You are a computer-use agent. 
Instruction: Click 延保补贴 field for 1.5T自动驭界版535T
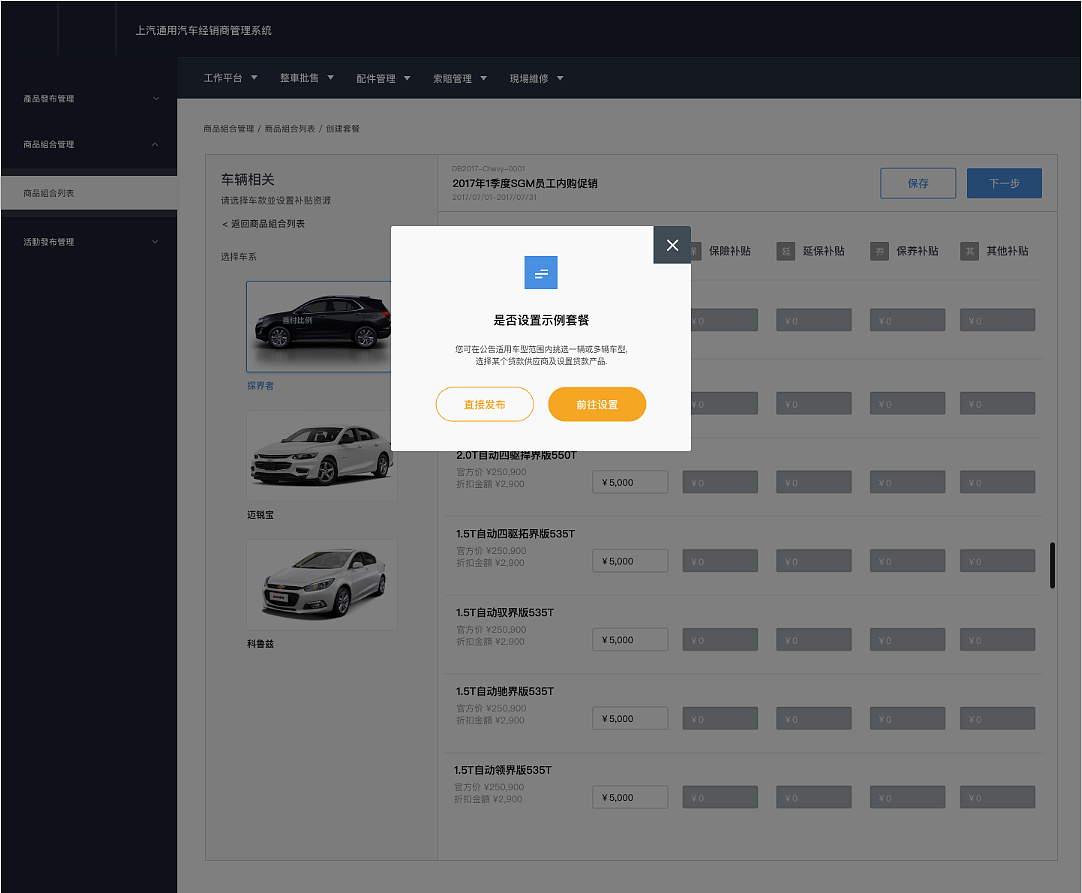814,640
